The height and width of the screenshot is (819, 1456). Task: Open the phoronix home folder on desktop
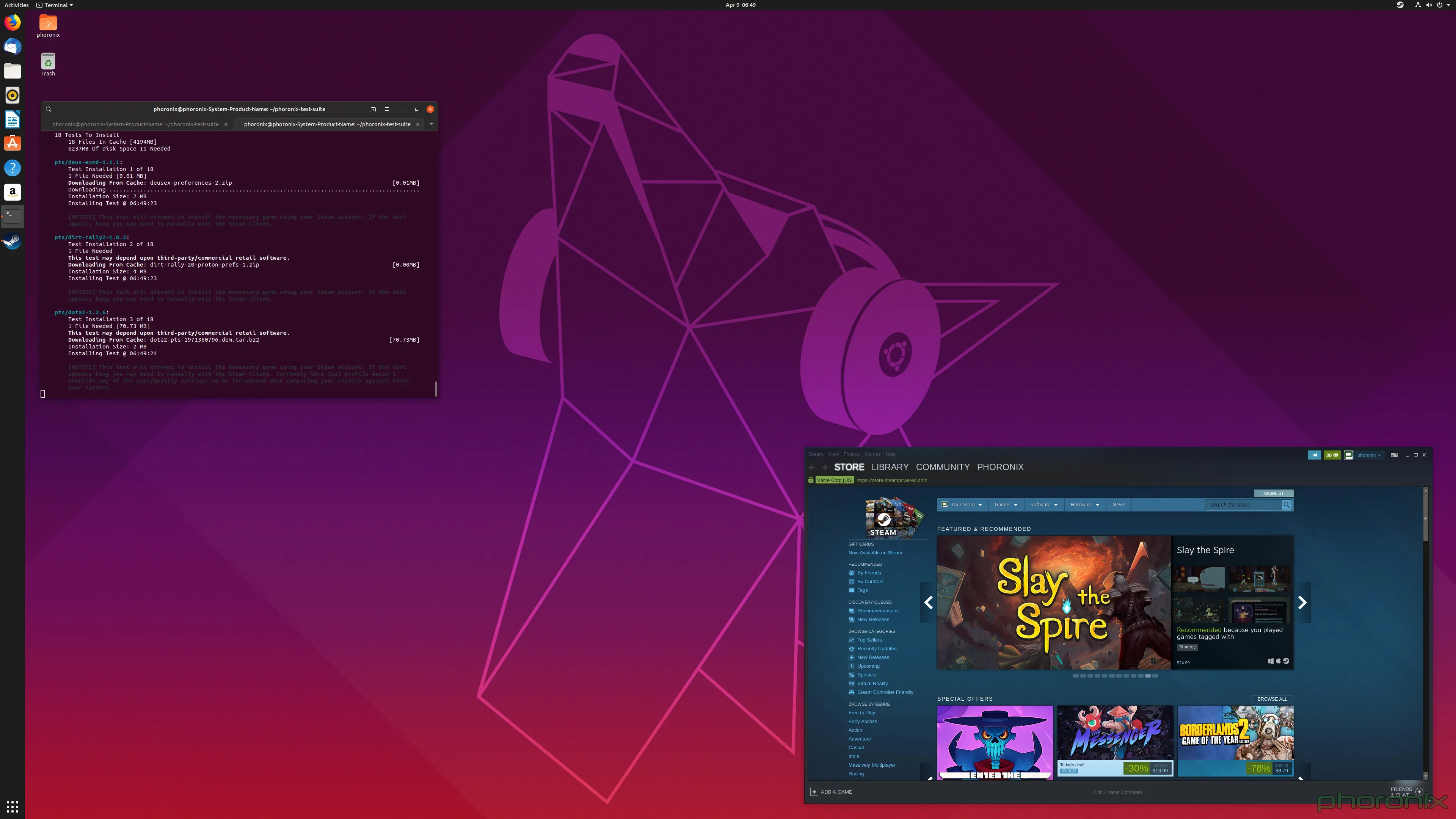click(48, 27)
